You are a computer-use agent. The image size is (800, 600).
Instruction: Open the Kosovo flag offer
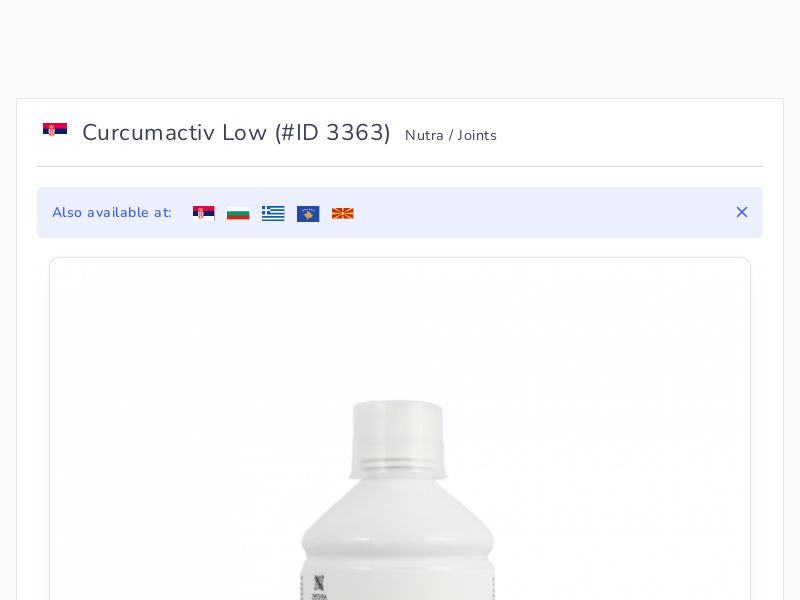point(308,214)
